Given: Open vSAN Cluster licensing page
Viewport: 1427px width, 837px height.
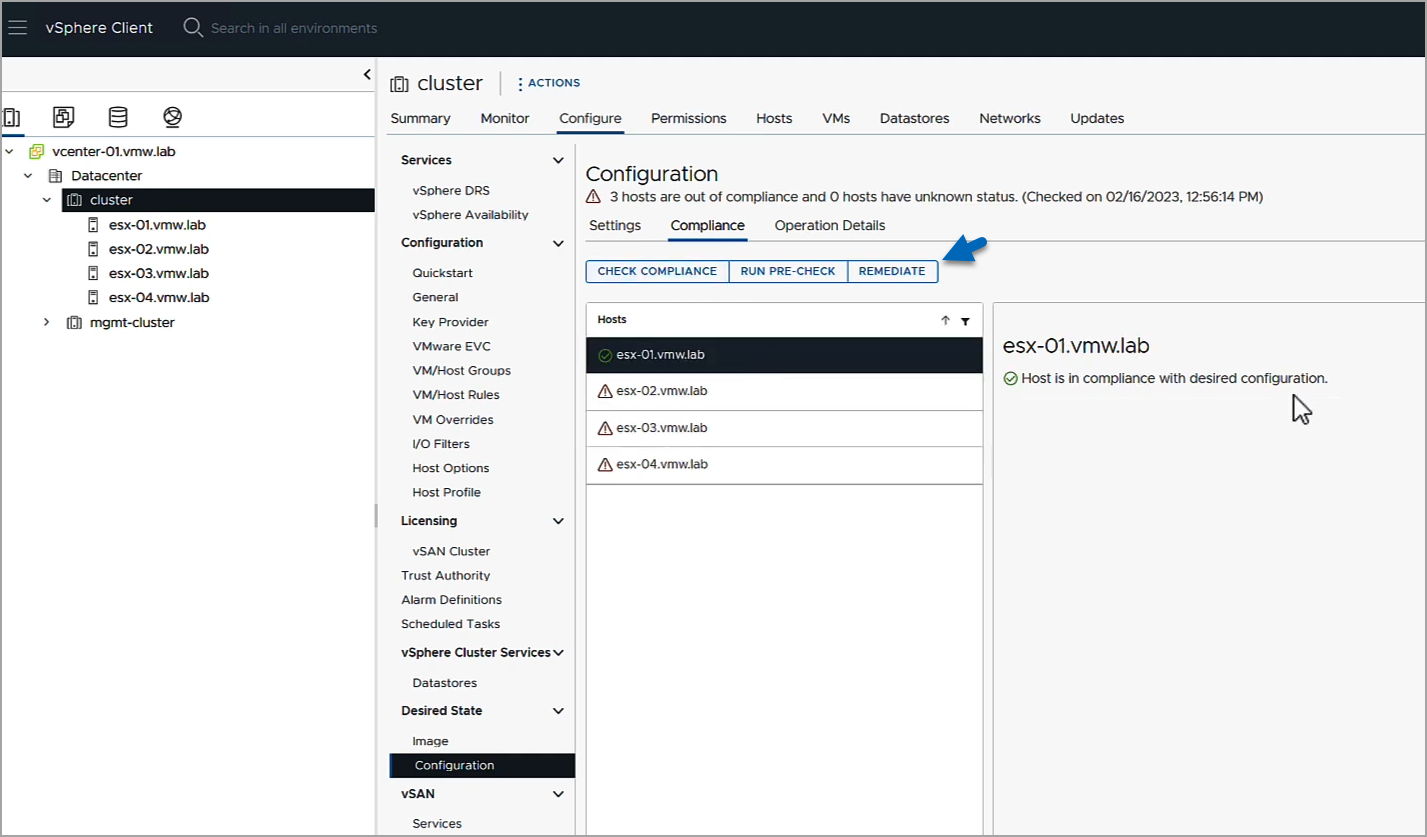Looking at the screenshot, I should 451,551.
